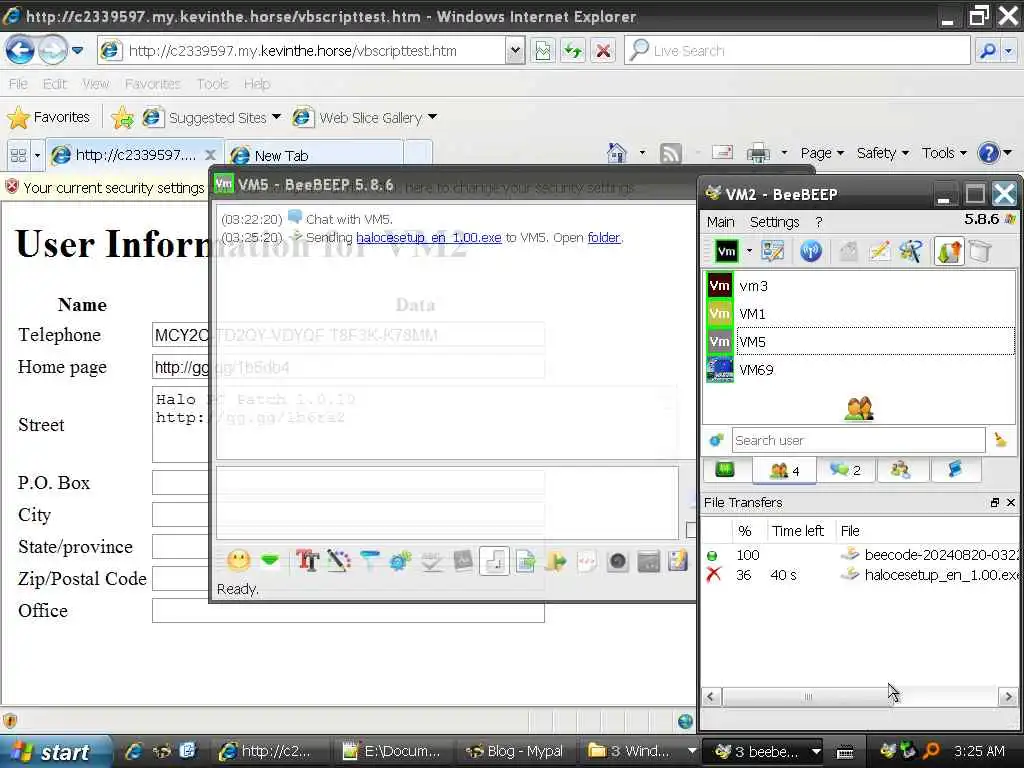Viewport: 1024px width, 768px height.
Task: Open chat settings blue gear icon
Action: click(x=400, y=560)
